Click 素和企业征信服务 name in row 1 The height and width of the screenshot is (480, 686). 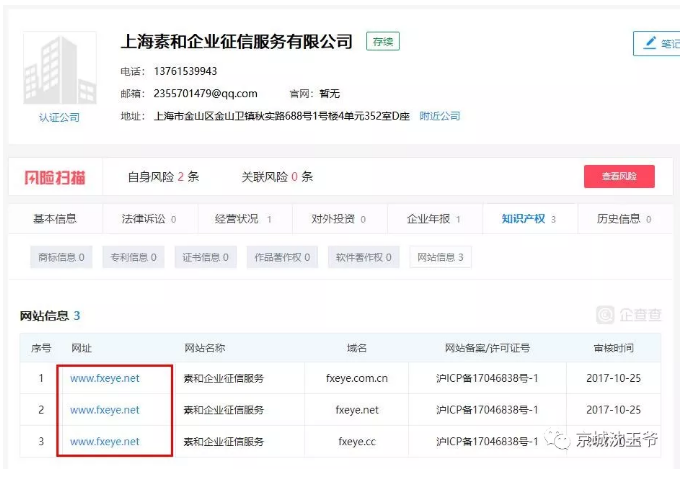pos(224,378)
